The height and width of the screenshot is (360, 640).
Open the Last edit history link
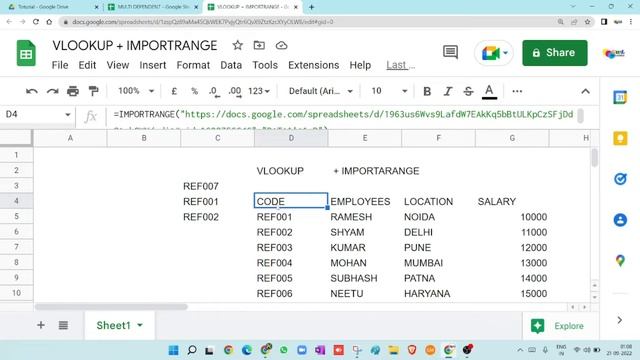coord(400,65)
